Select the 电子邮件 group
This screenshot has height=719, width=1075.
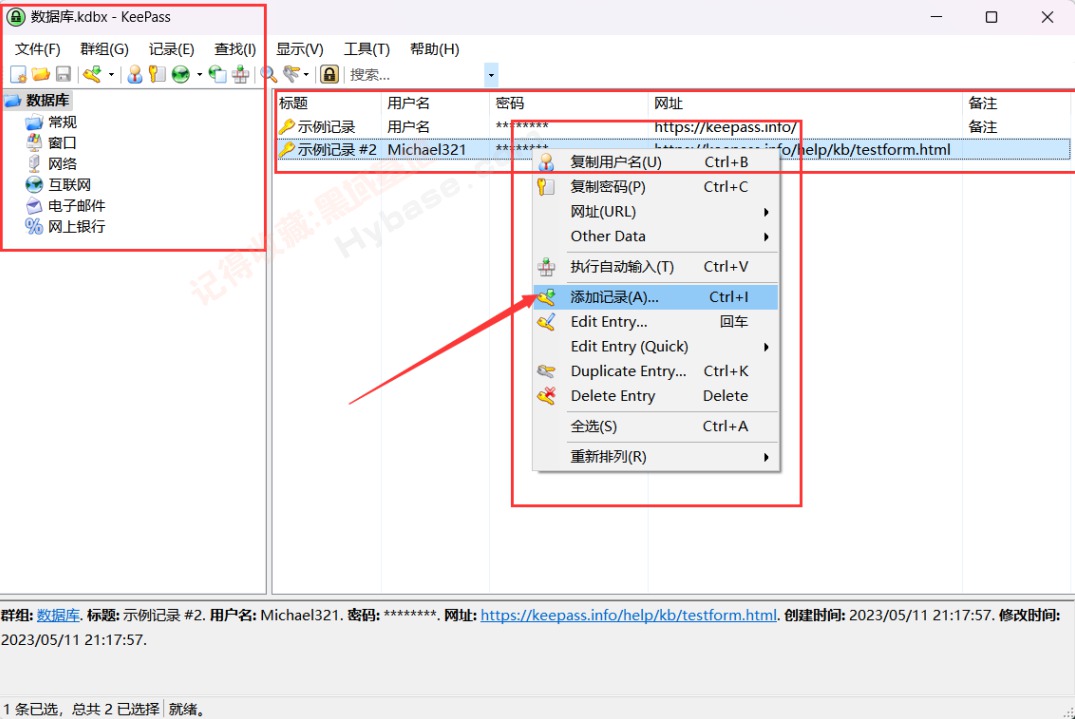pyautogui.click(x=77, y=206)
